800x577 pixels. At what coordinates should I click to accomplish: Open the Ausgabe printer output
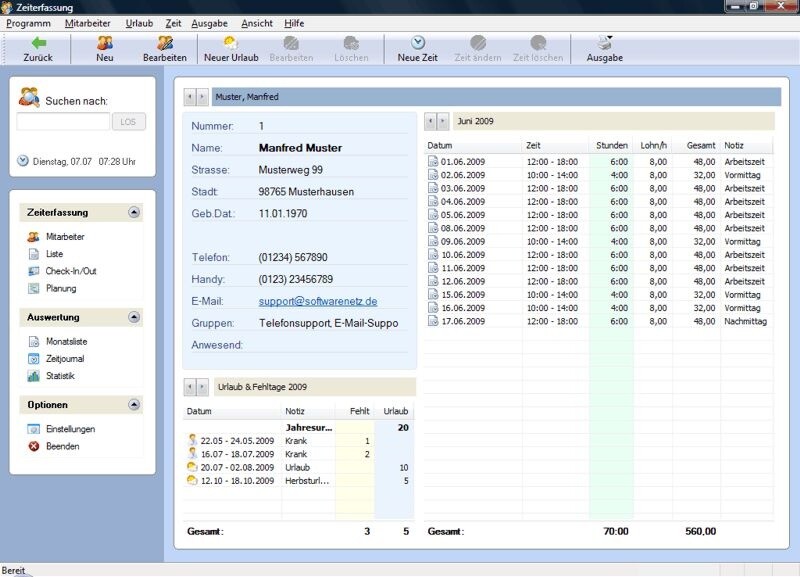605,49
